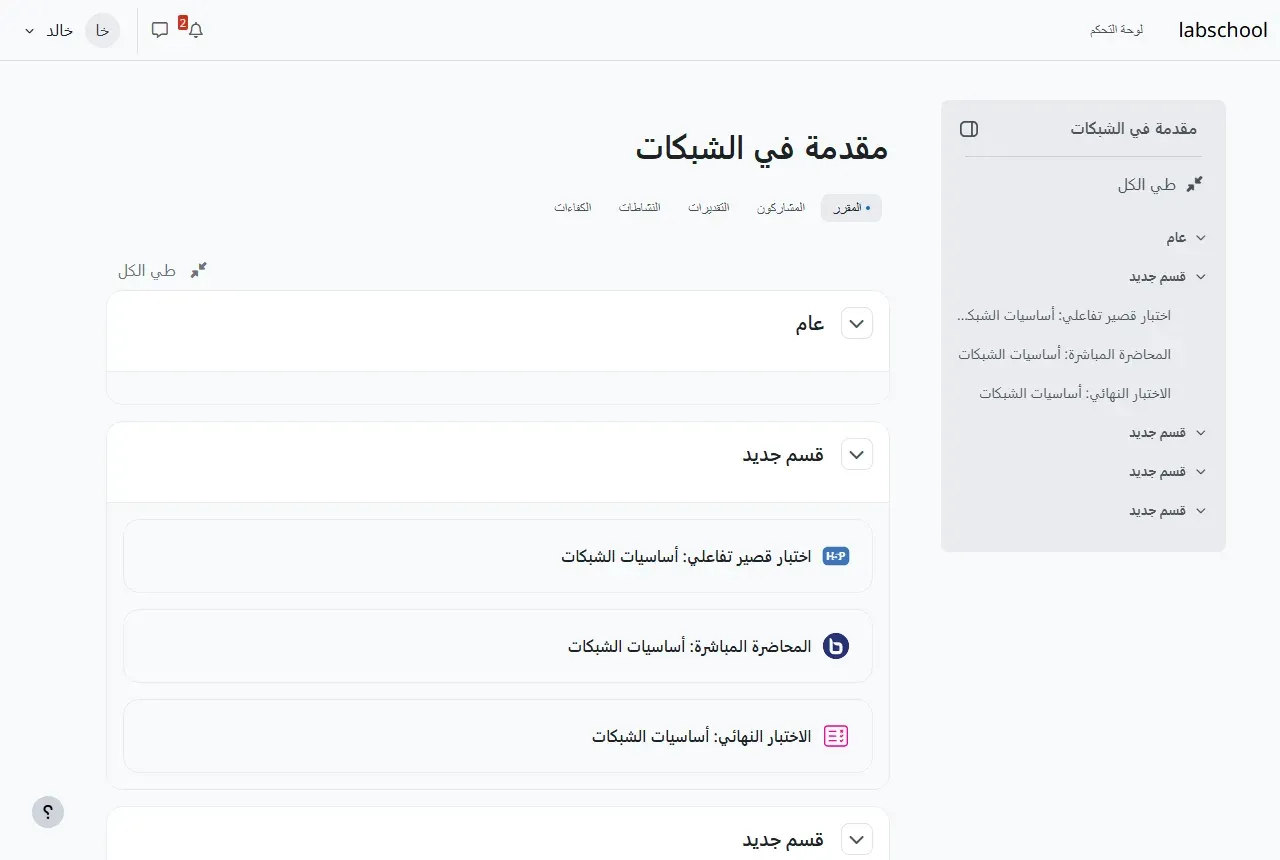
Task: Open اختبار قصير تفاعلي: أساسيات الشبكات activity link
Action: pos(686,556)
